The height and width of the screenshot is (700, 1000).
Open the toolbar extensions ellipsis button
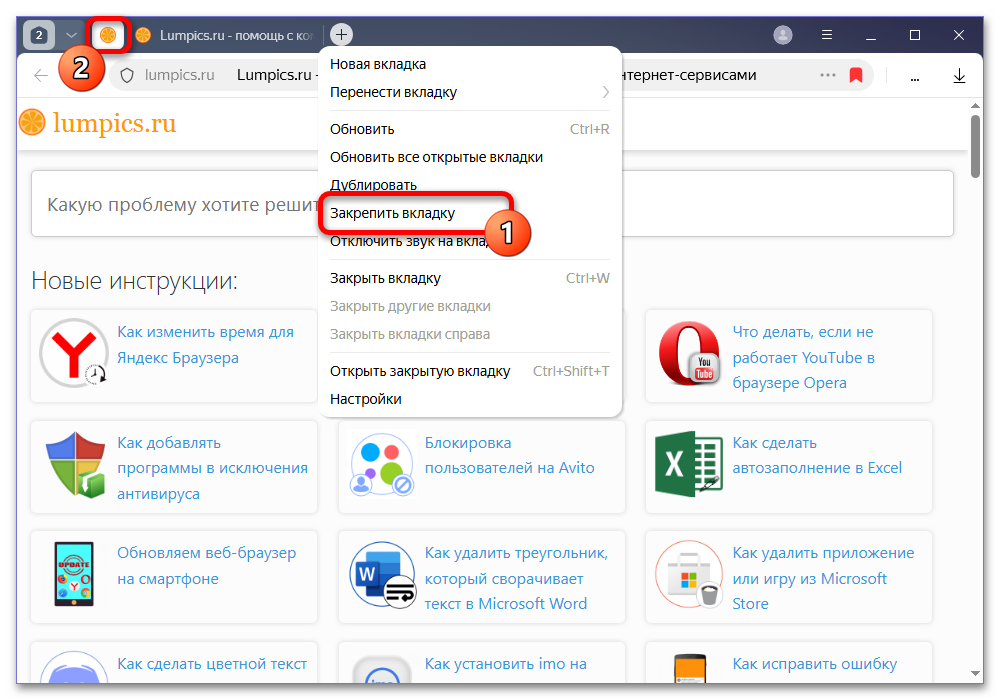click(x=915, y=78)
